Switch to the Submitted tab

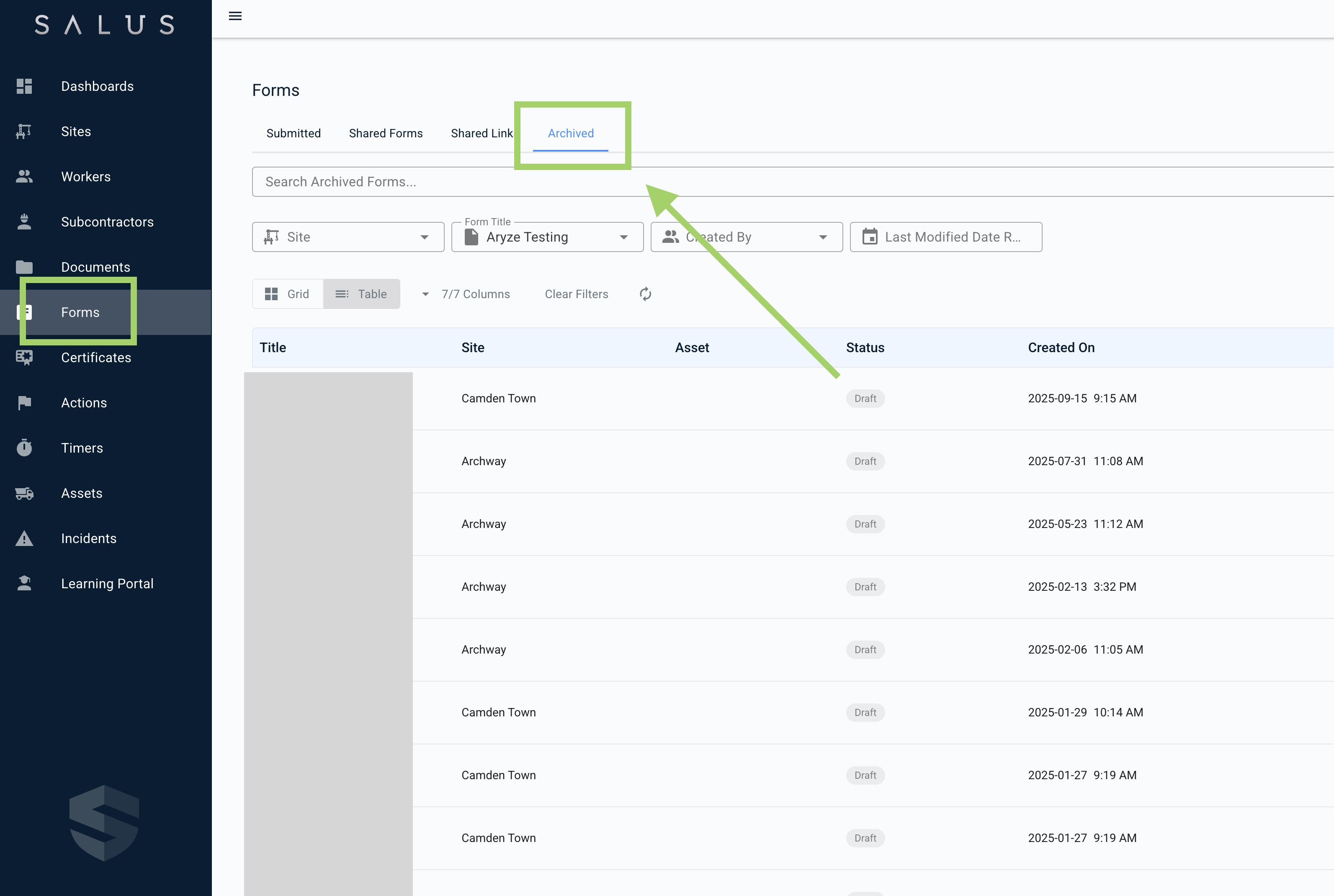294,134
